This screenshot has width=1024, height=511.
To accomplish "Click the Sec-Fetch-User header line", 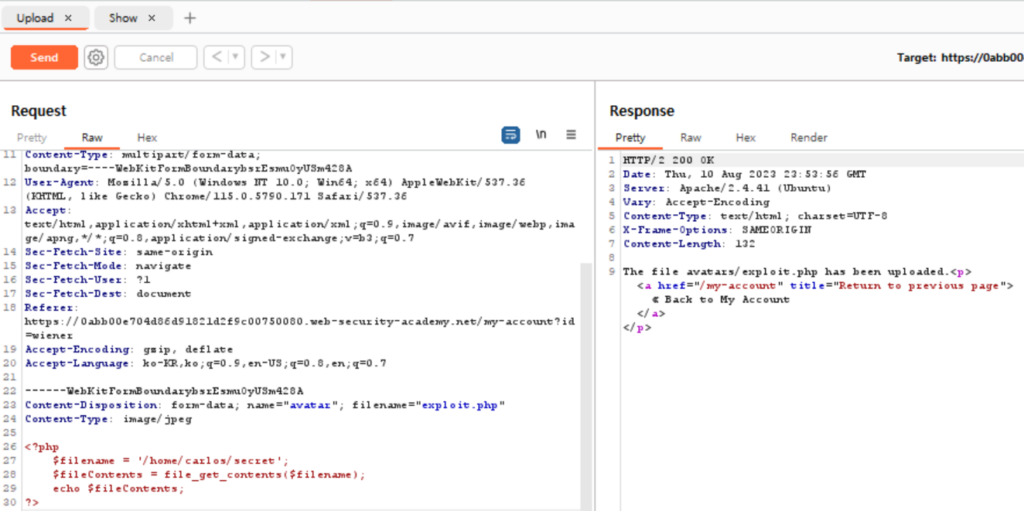I will [86, 280].
